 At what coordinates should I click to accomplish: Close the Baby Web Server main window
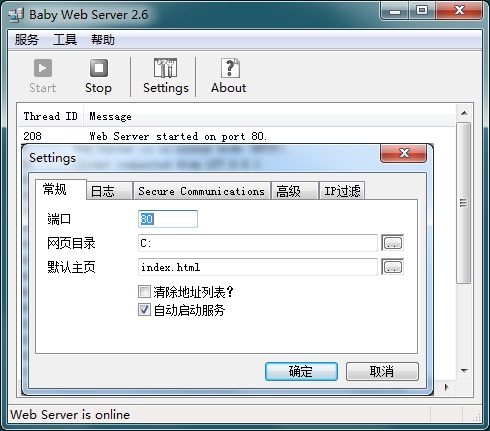click(459, 11)
